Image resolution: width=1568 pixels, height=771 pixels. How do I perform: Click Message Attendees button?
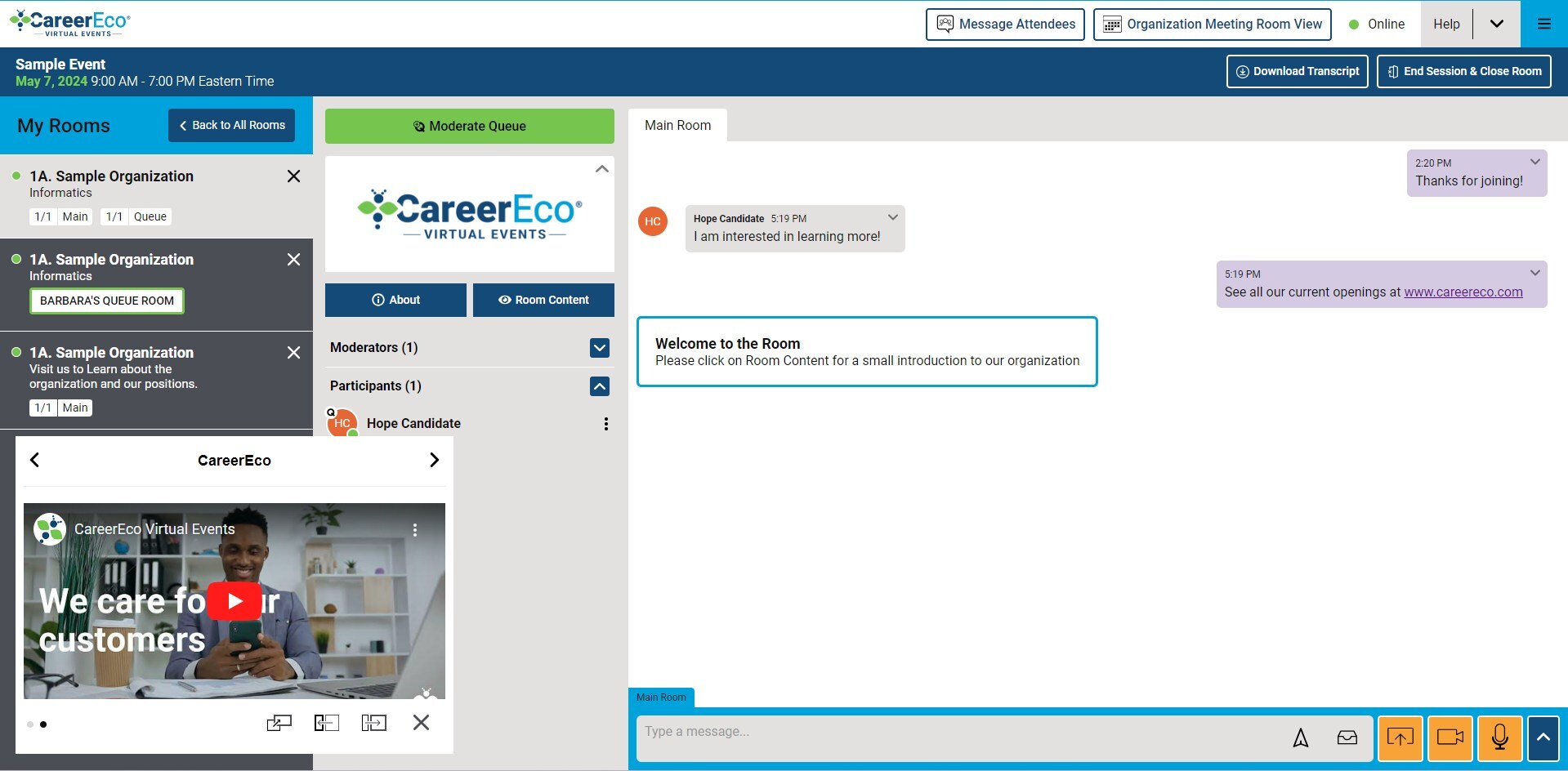coord(1005,25)
